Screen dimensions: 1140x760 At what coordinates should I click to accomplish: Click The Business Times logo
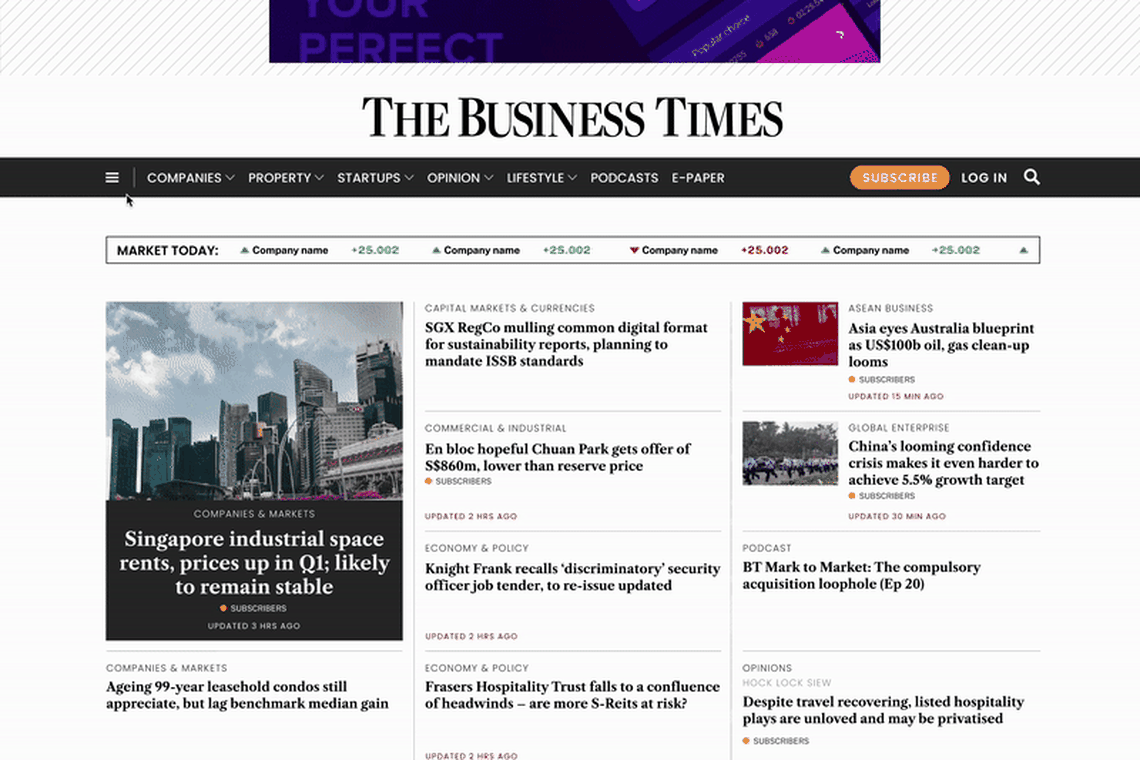tap(572, 118)
